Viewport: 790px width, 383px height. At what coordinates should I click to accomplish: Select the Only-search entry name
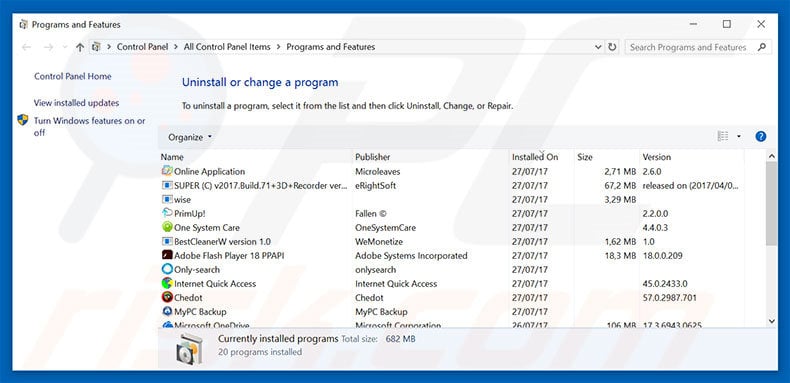click(197, 270)
